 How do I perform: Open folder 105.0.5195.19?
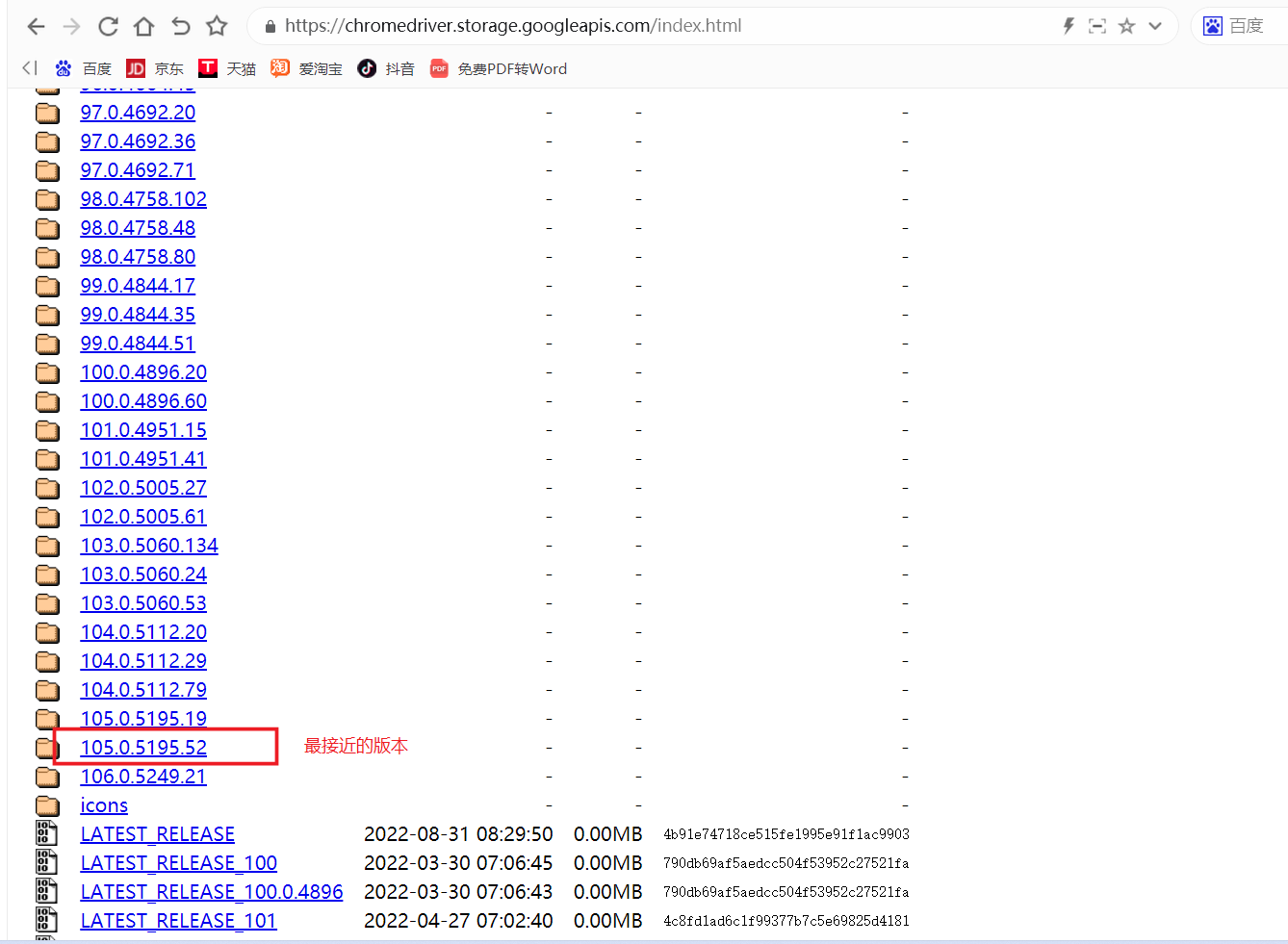click(143, 719)
